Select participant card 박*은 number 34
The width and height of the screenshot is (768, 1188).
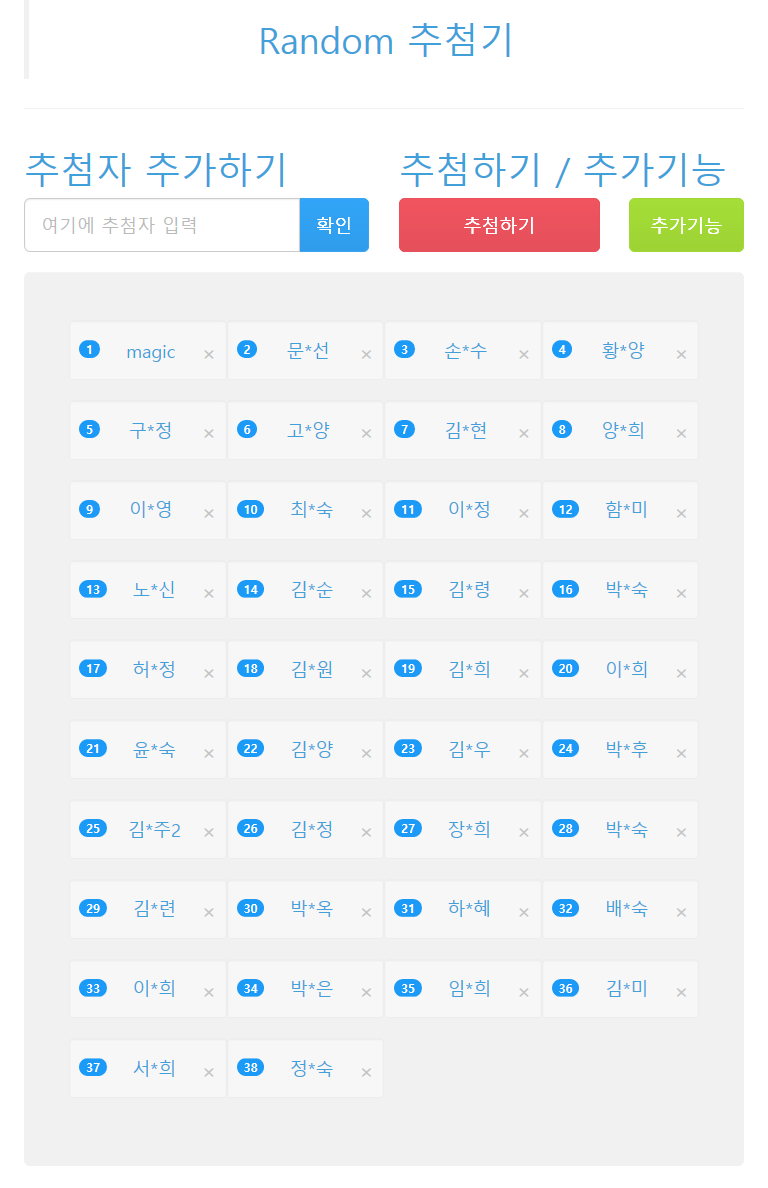(305, 989)
